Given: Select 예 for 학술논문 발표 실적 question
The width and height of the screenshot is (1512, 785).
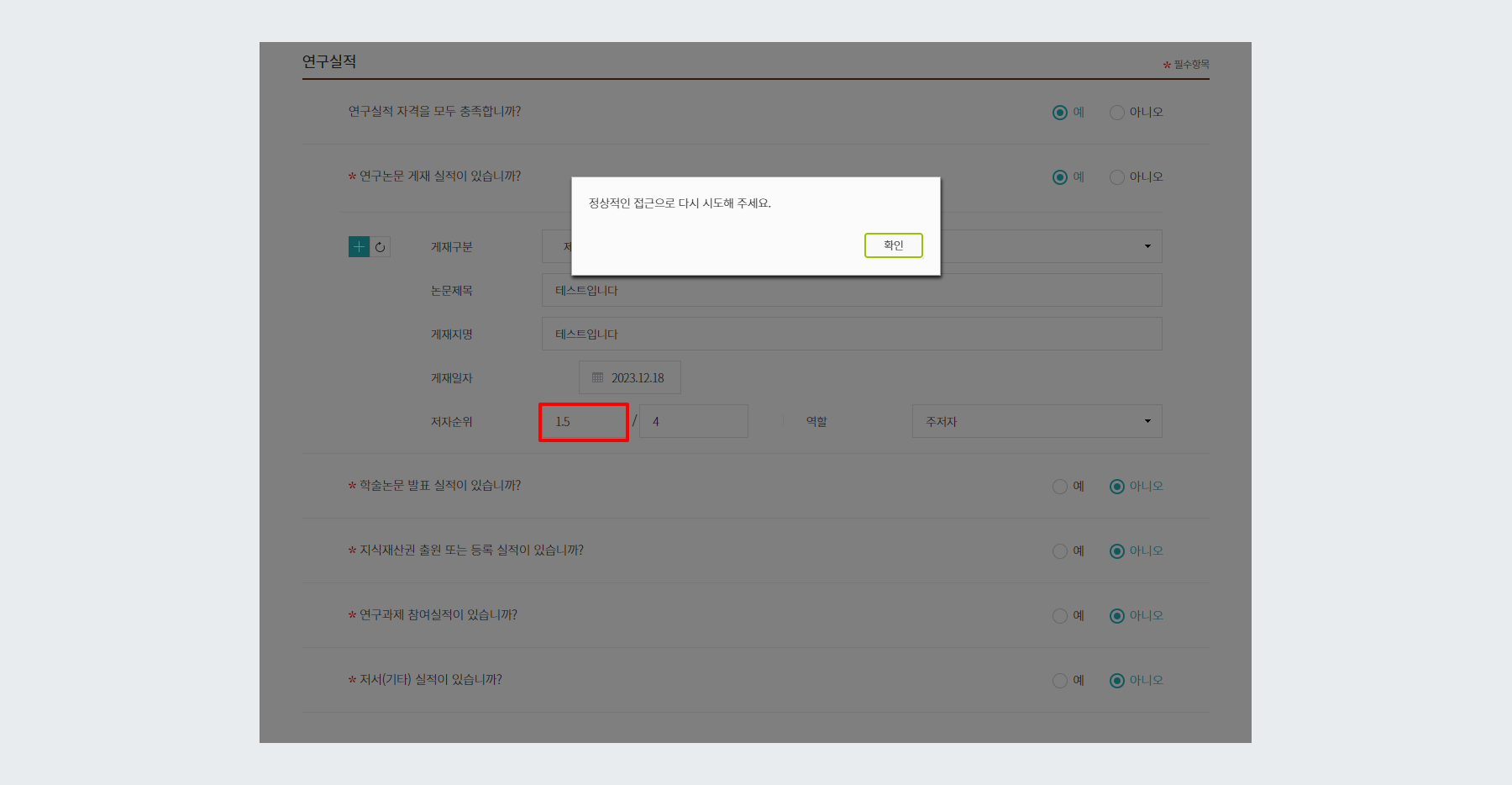Looking at the screenshot, I should coord(1060,487).
